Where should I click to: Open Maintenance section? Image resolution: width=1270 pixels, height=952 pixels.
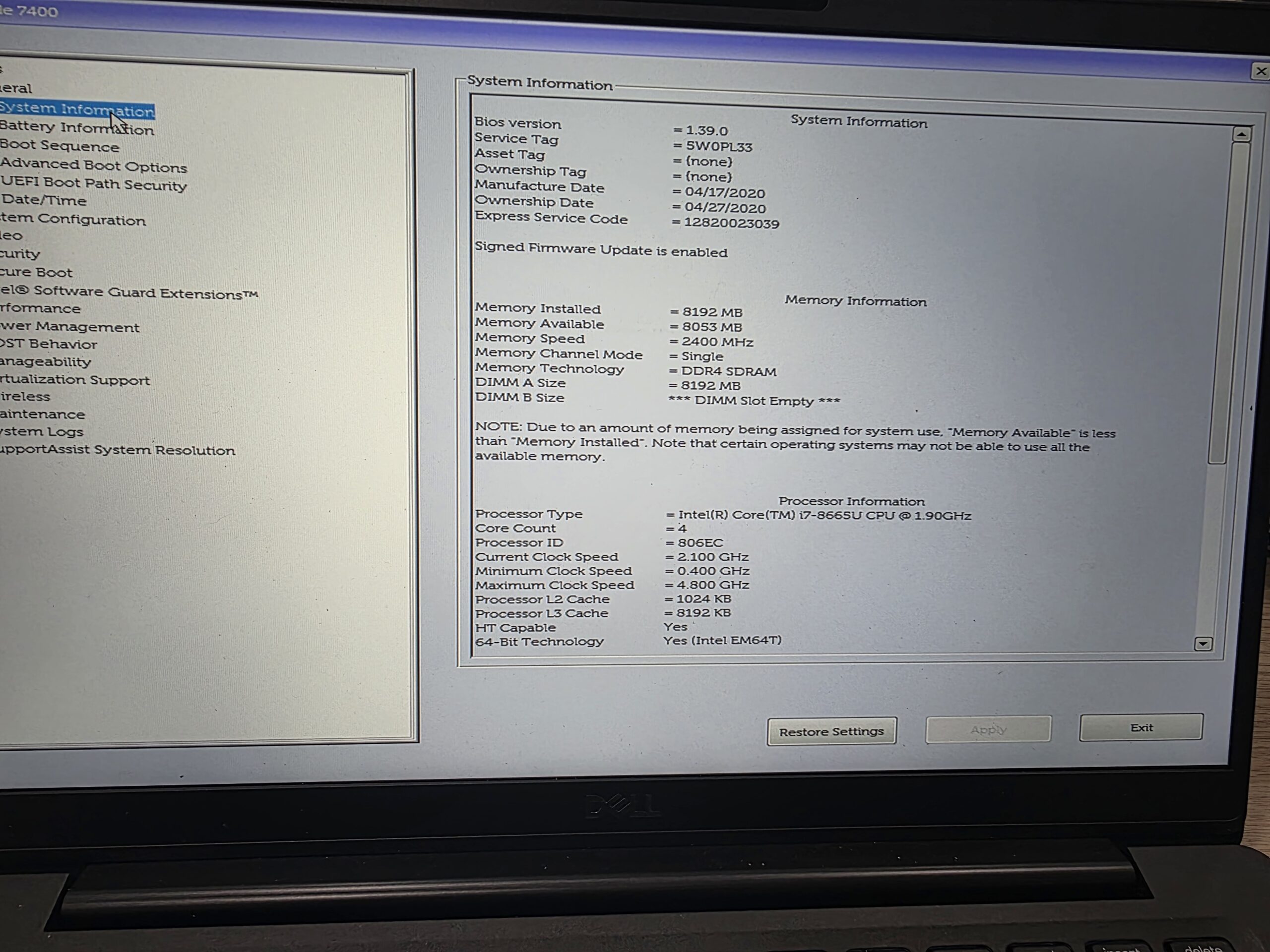pyautogui.click(x=43, y=415)
